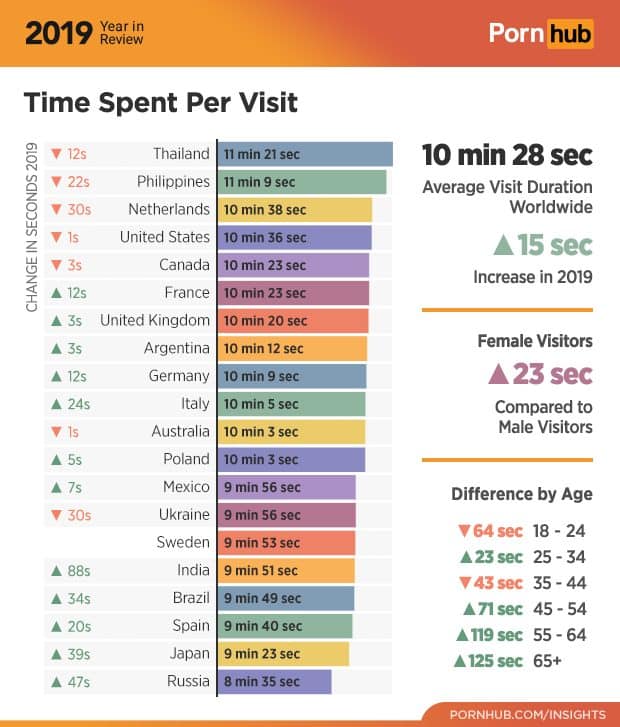The height and width of the screenshot is (727, 620).
Task: Click the green up arrow before 15 sec
Action: (505, 245)
